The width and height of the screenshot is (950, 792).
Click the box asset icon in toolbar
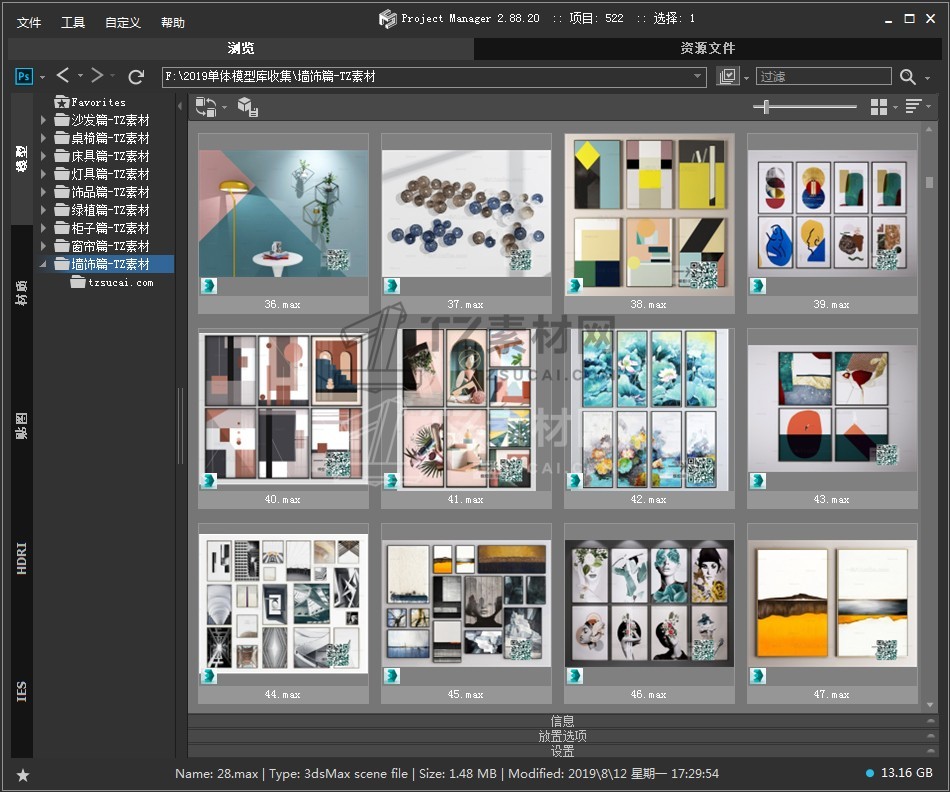[x=247, y=107]
